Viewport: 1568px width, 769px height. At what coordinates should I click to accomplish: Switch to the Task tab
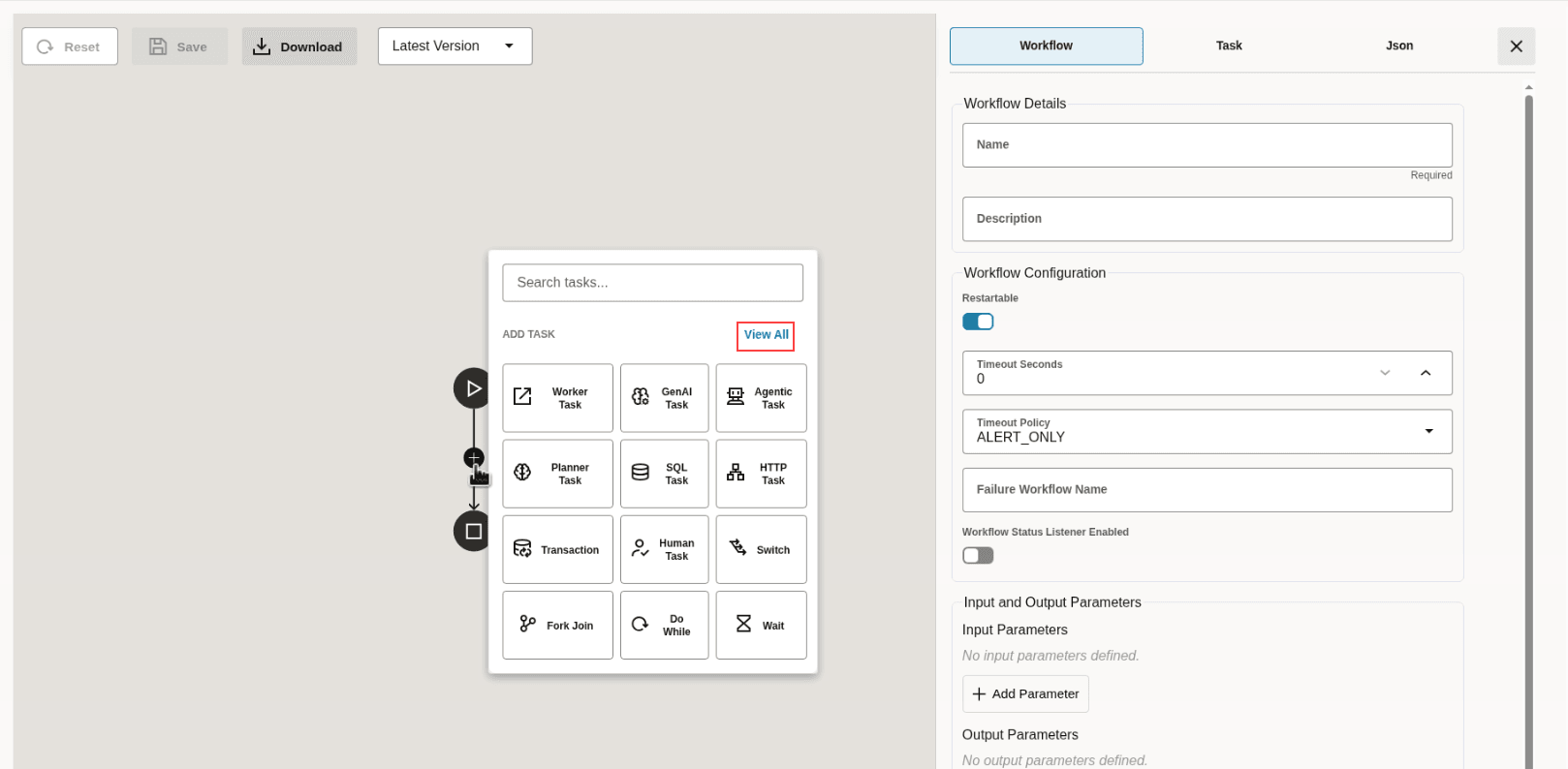click(1229, 46)
